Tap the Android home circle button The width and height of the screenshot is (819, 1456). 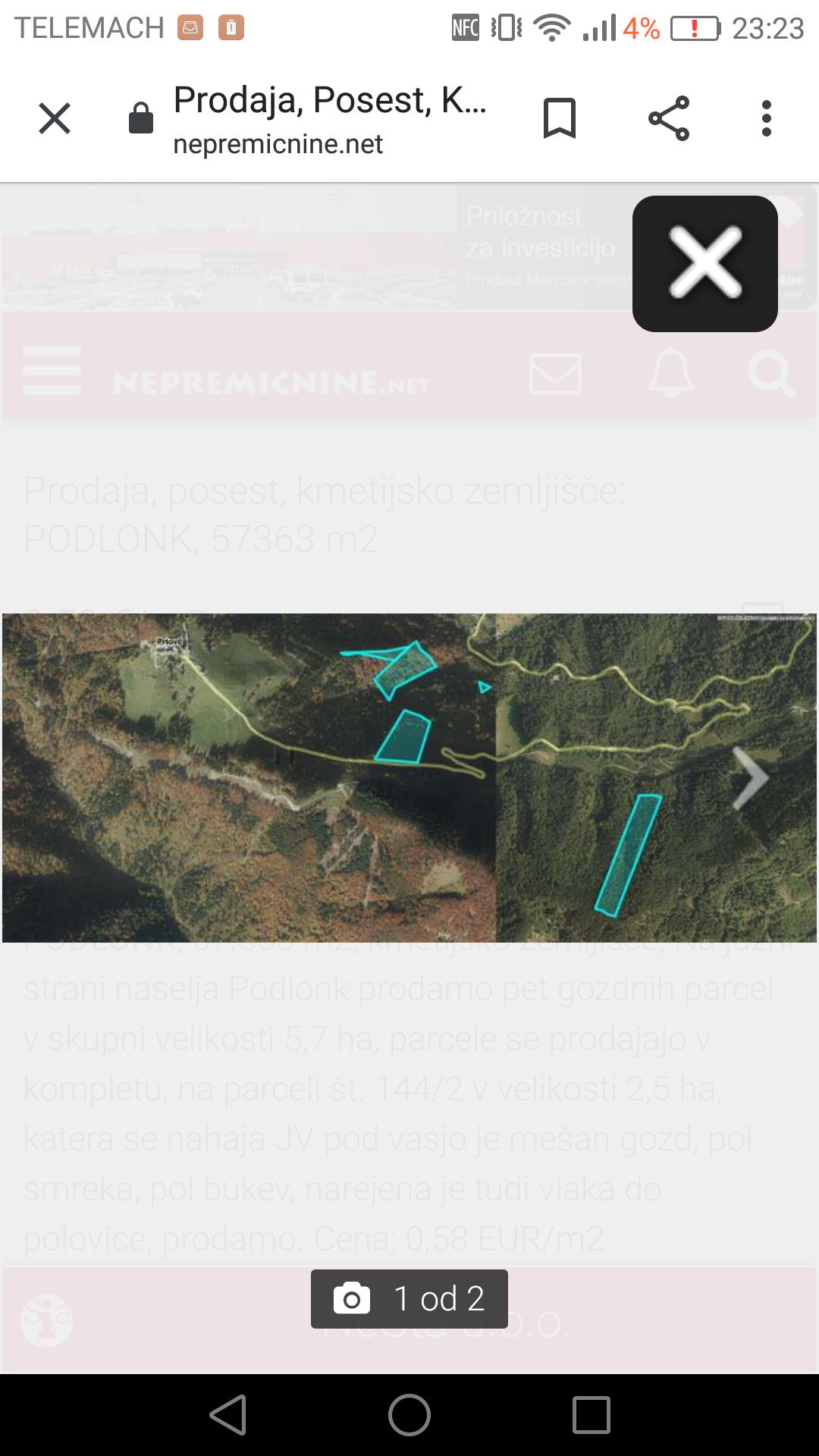tap(409, 1415)
